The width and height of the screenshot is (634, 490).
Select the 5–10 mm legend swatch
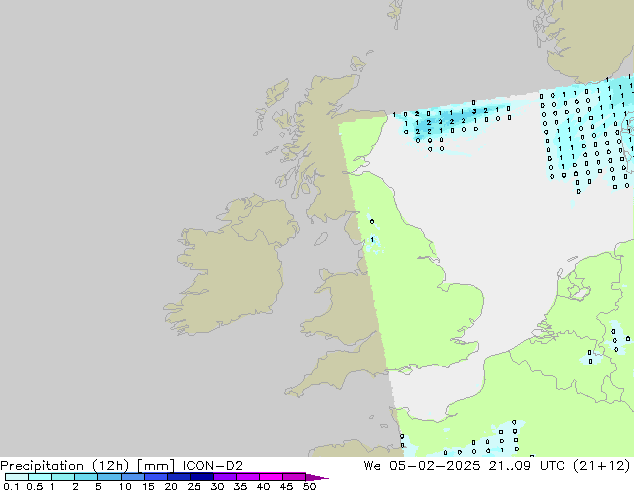click(x=110, y=477)
